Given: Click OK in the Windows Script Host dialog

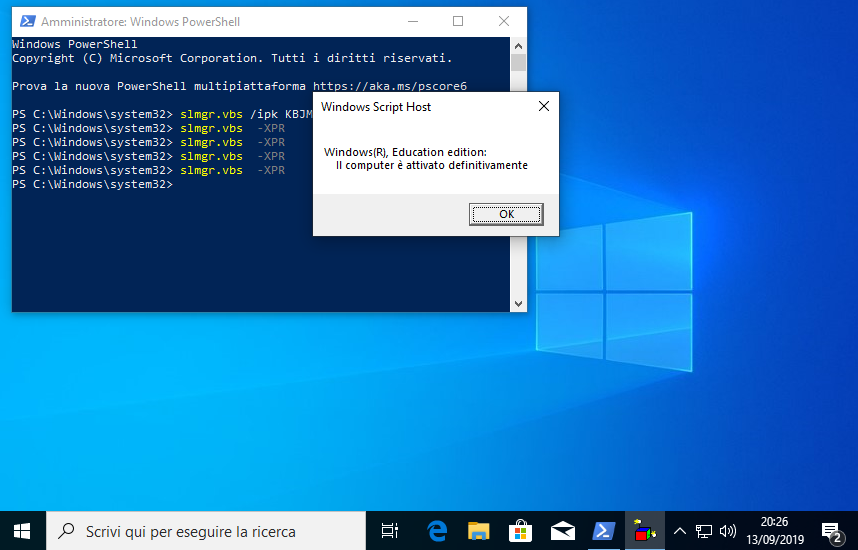Looking at the screenshot, I should tap(506, 214).
